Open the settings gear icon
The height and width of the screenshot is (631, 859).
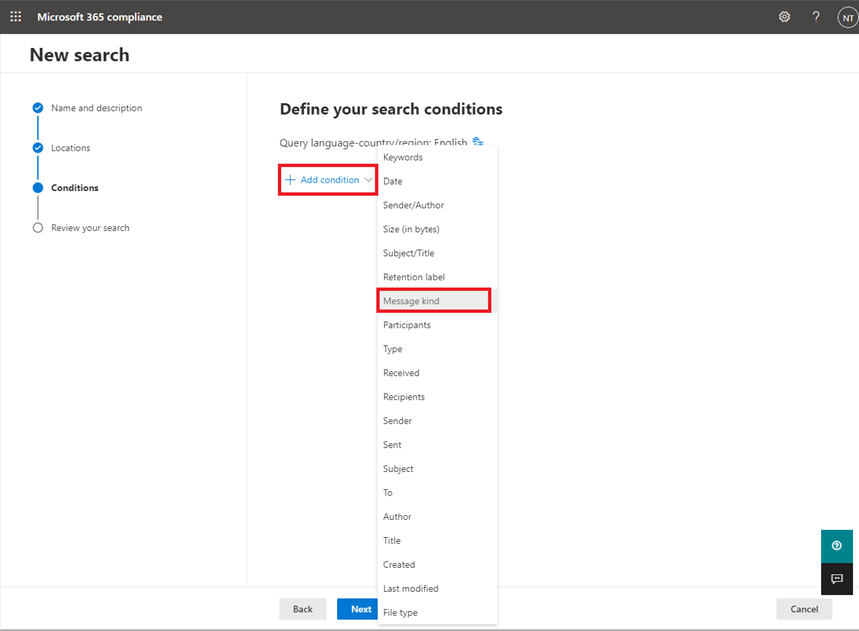point(784,17)
